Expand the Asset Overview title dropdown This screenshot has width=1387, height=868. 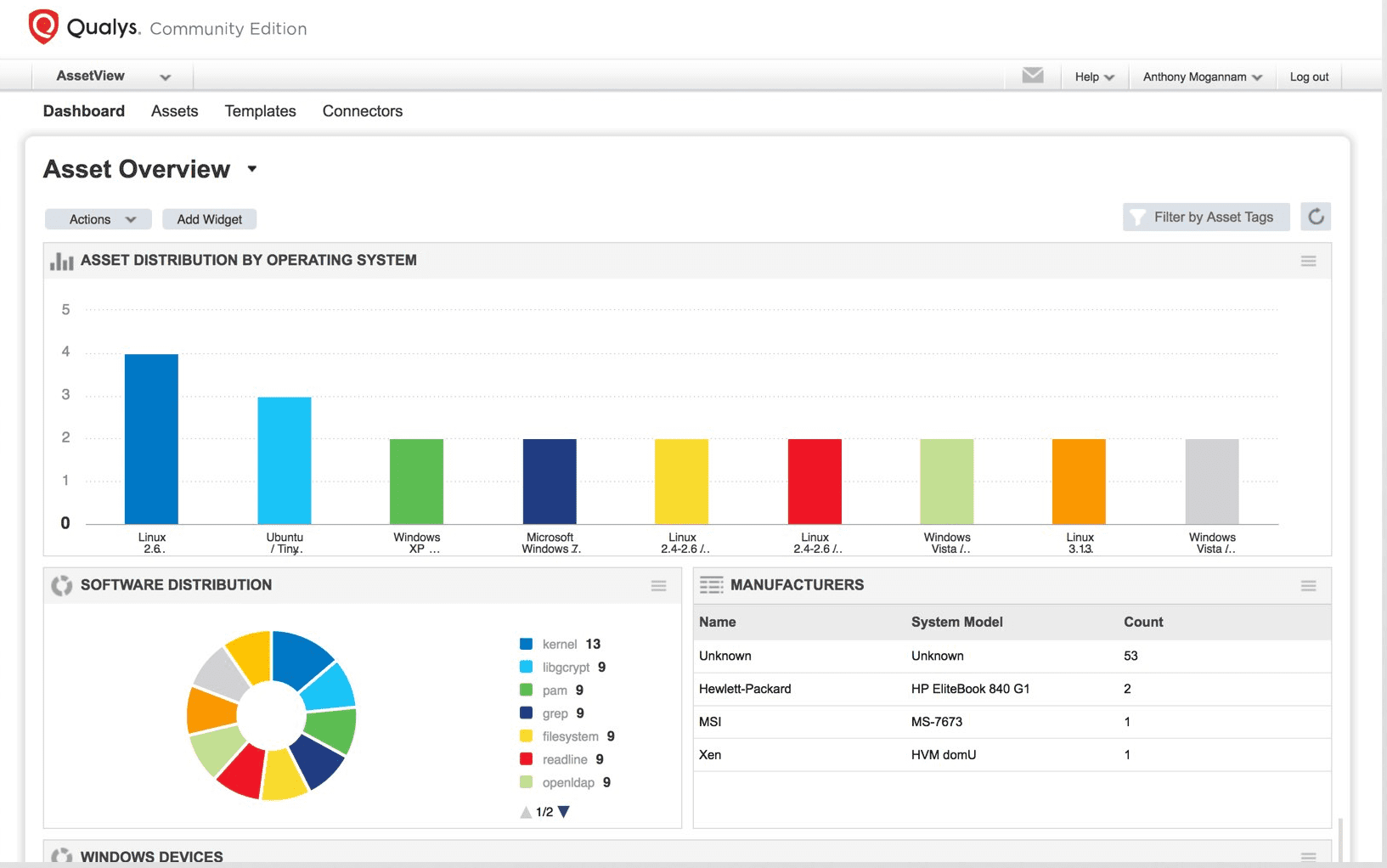(251, 169)
